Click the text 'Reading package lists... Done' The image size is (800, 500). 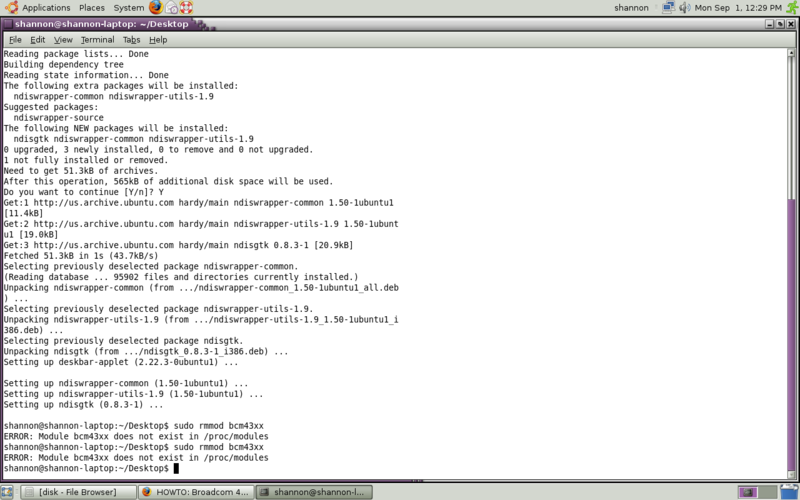tap(76, 54)
